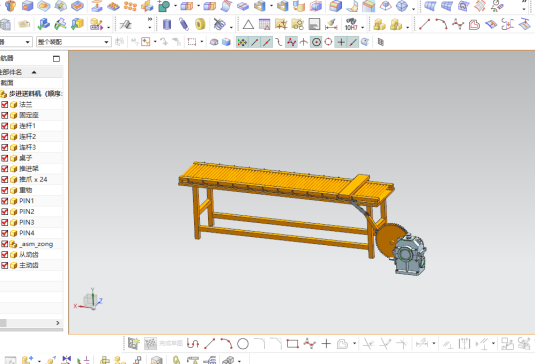The height and width of the screenshot is (364, 535).
Task: Click the sketch-in-task-environment icon at bottom
Action: [x=133, y=344]
